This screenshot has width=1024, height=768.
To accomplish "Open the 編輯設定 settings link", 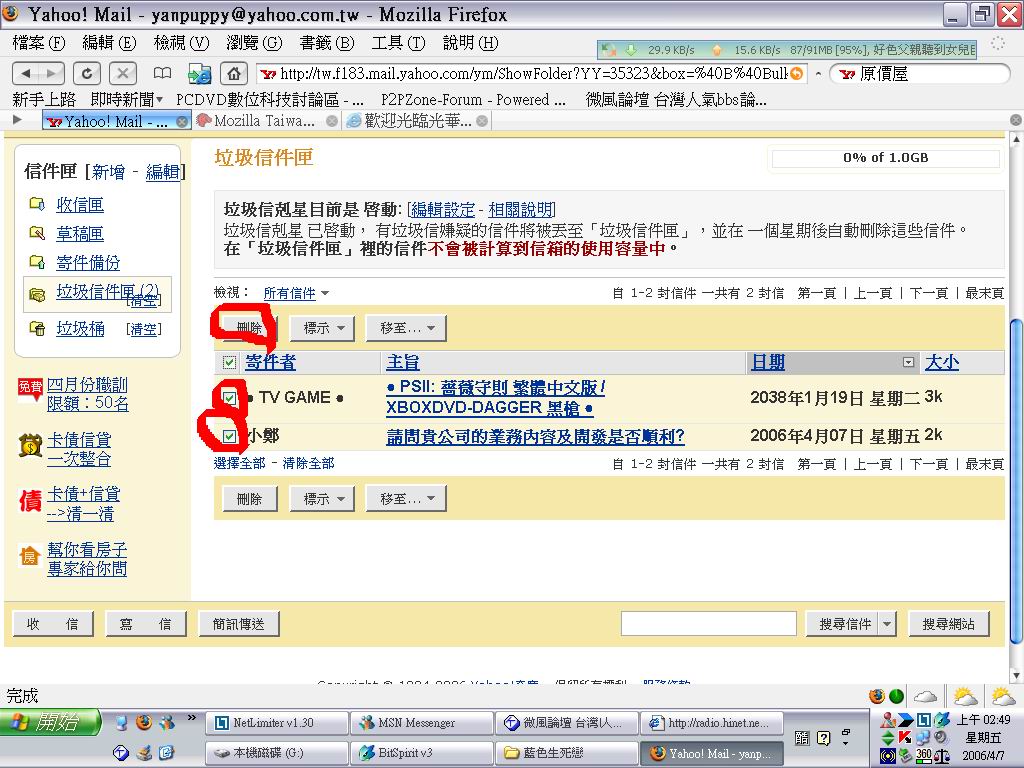I will click(x=443, y=210).
